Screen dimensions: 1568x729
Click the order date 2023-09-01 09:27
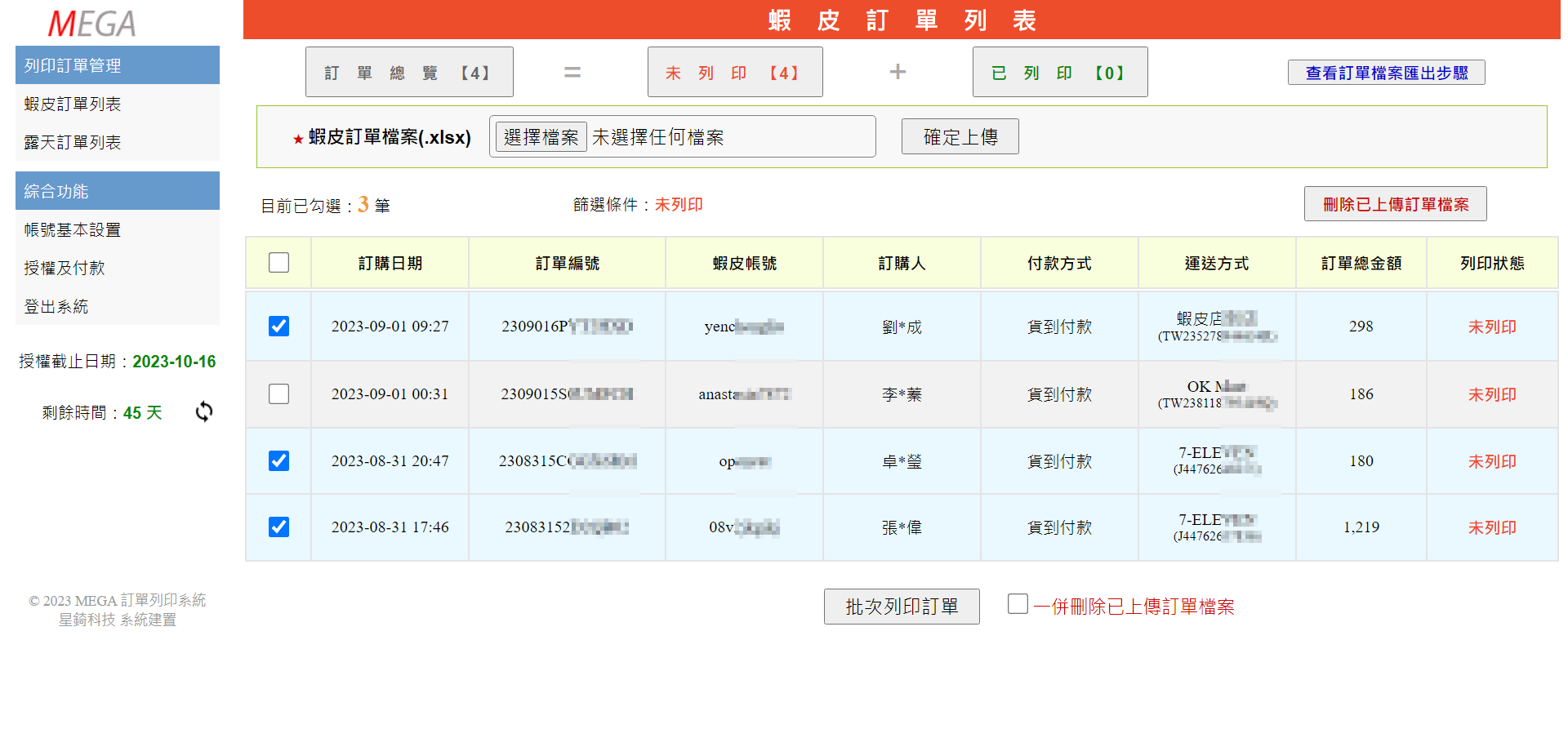click(x=390, y=327)
